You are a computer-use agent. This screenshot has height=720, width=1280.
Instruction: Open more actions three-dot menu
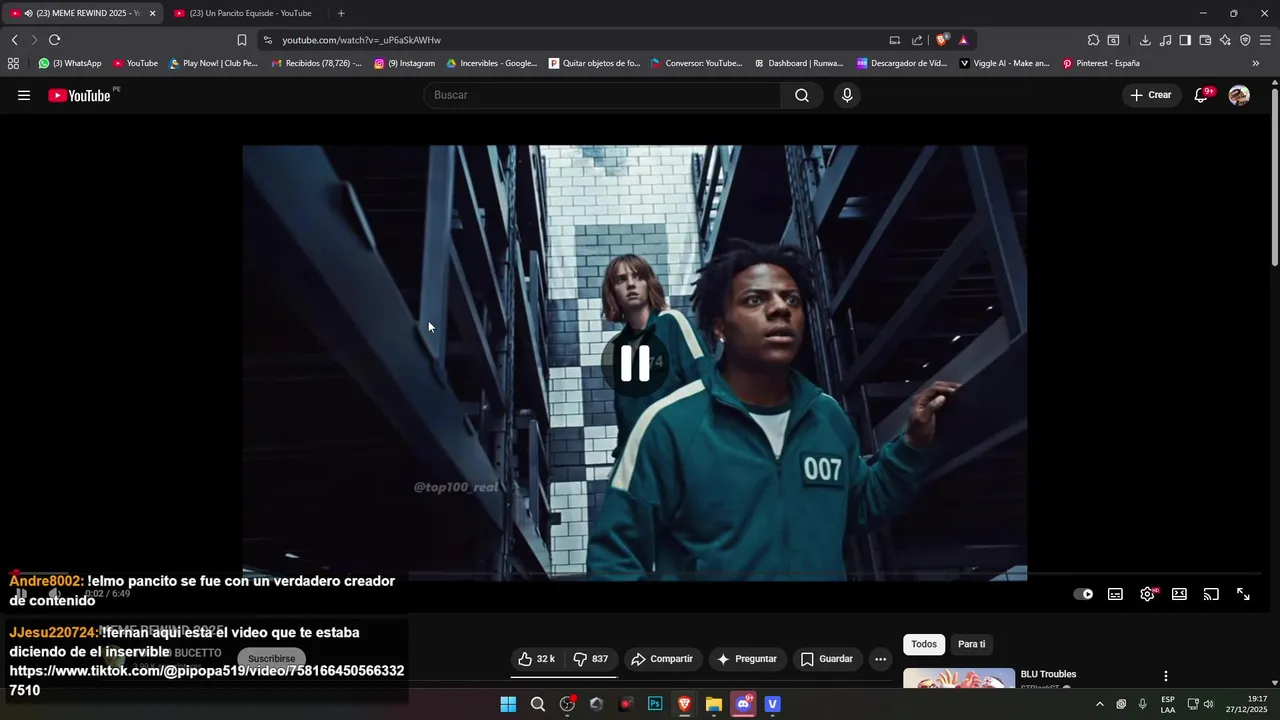[880, 659]
